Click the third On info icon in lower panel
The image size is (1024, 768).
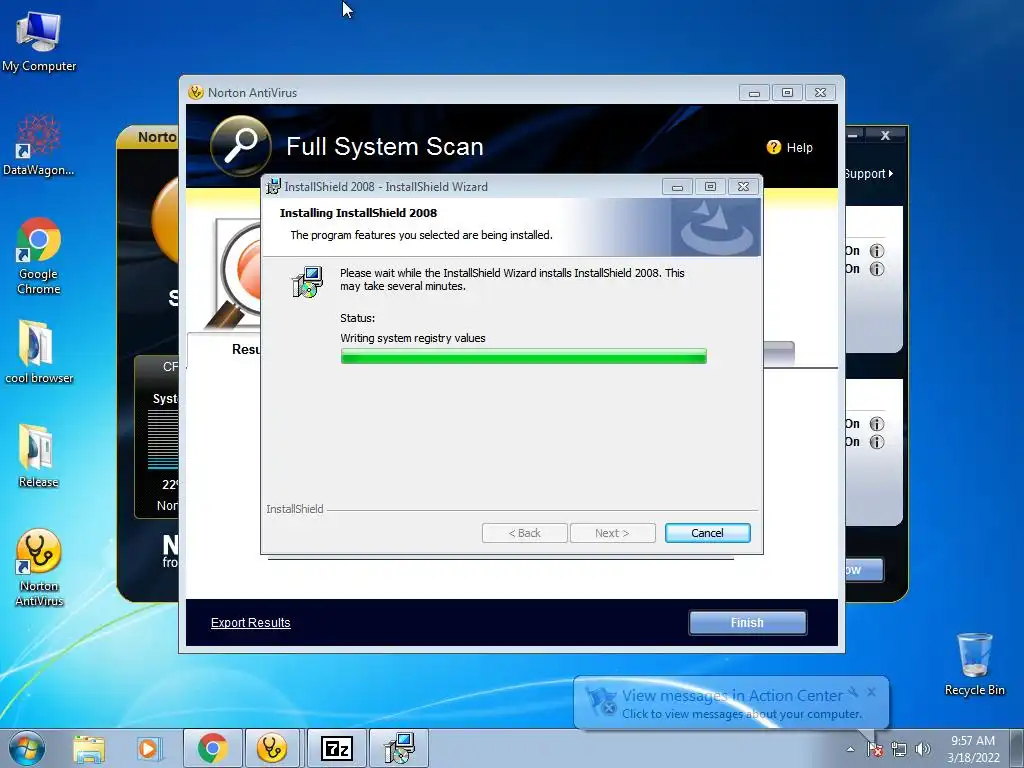[x=876, y=424]
